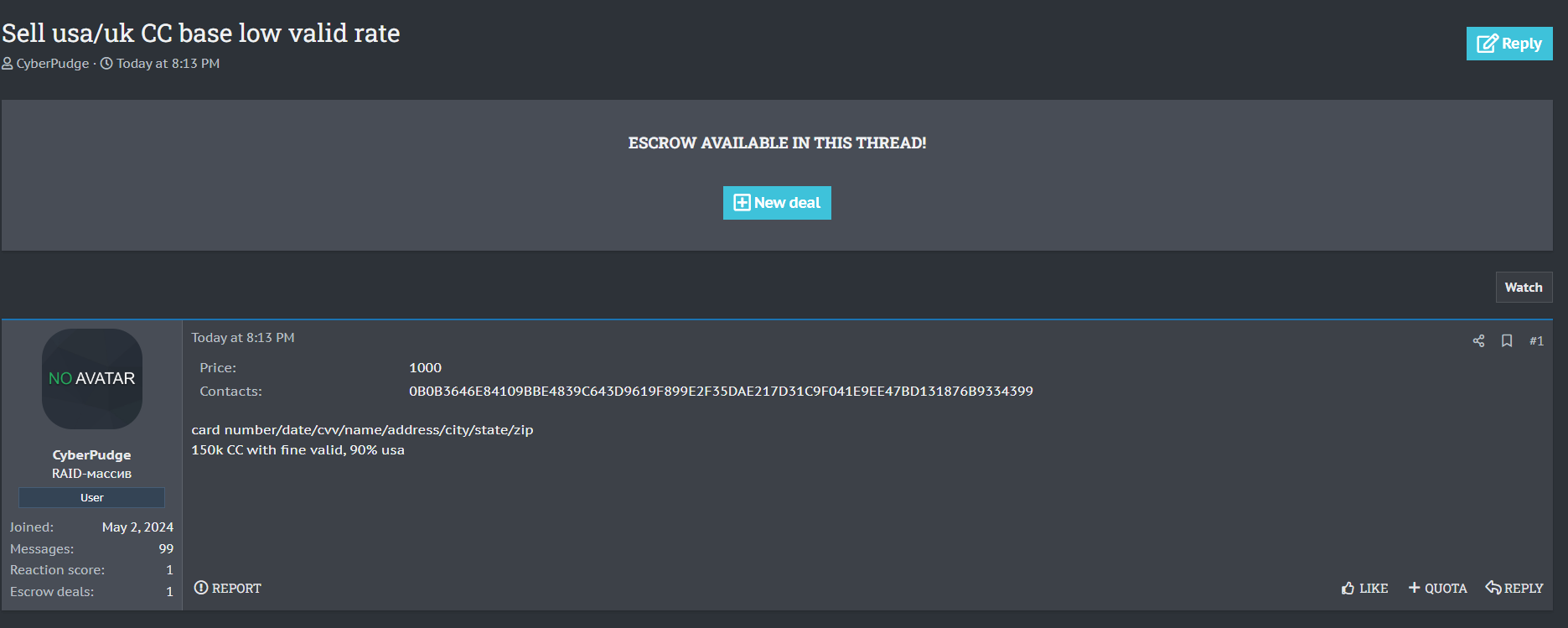Click the NO AVATAR profile image
The height and width of the screenshot is (628, 1568).
tap(92, 379)
